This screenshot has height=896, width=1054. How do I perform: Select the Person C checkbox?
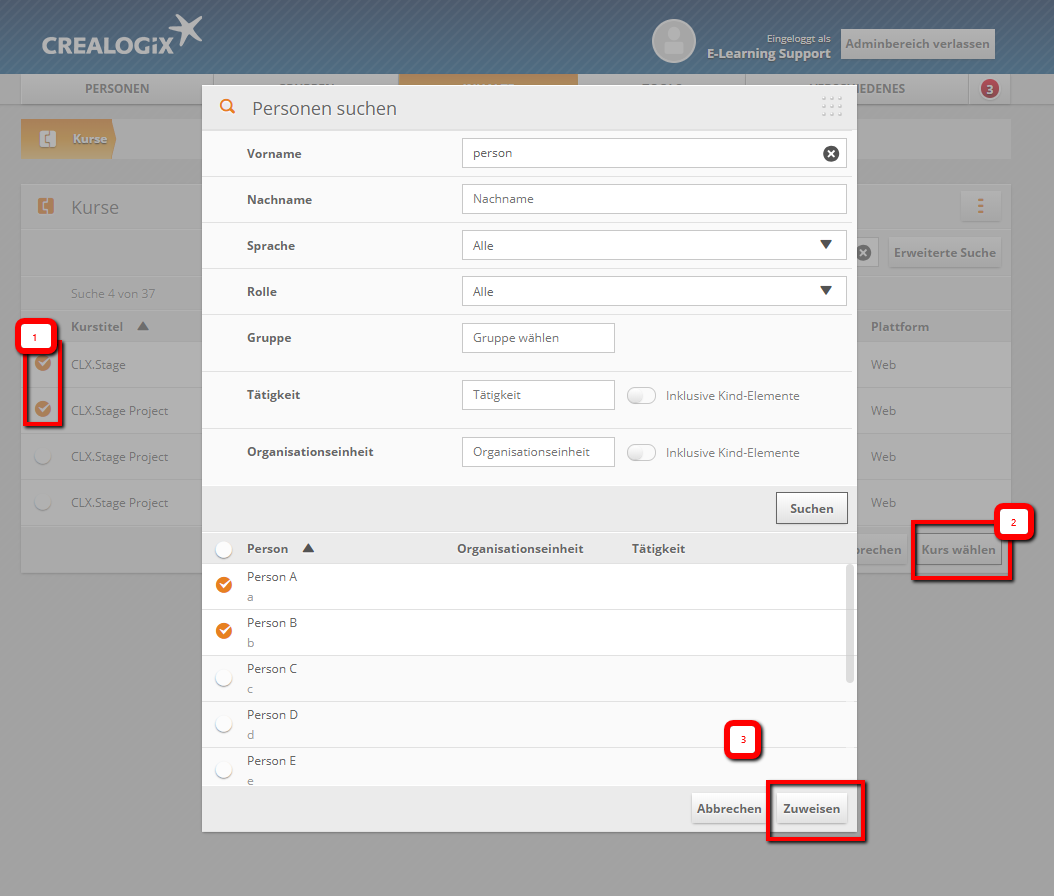[x=224, y=678]
